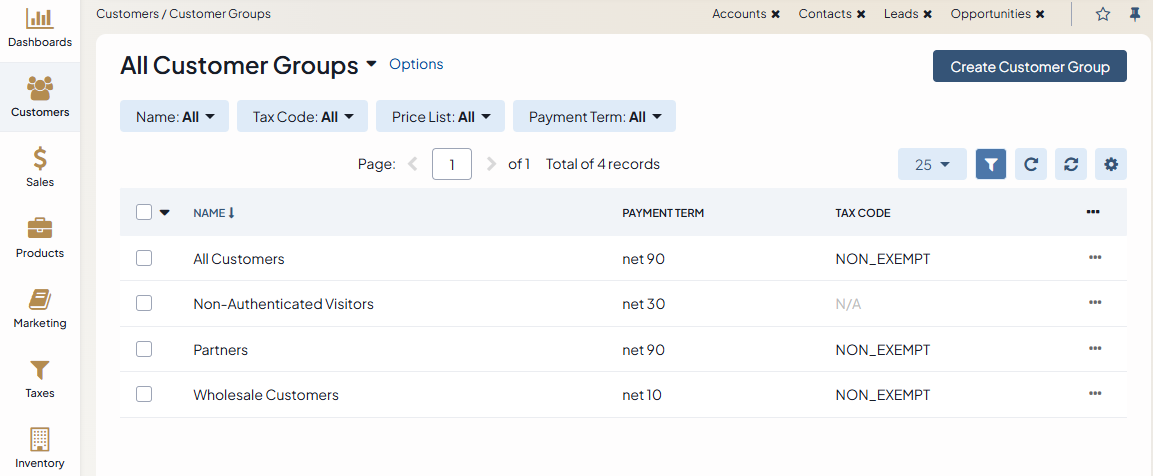Open the Products briefcase icon
Screen dimensions: 1153x476
40,229
